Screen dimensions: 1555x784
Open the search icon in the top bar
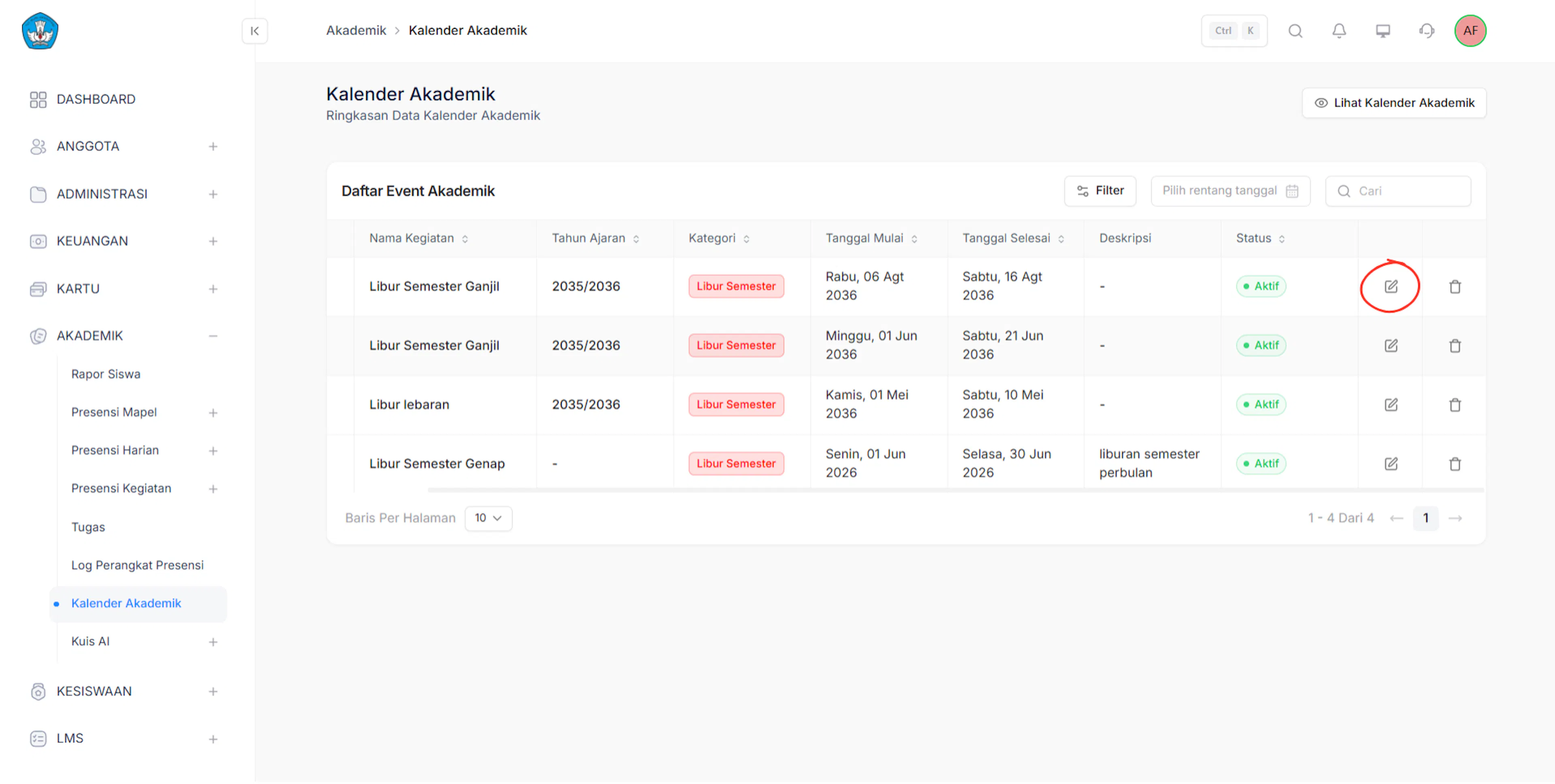pos(1295,31)
